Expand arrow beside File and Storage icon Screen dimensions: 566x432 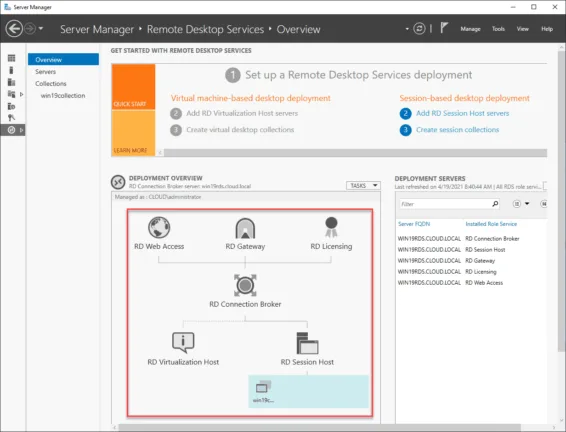[22, 94]
